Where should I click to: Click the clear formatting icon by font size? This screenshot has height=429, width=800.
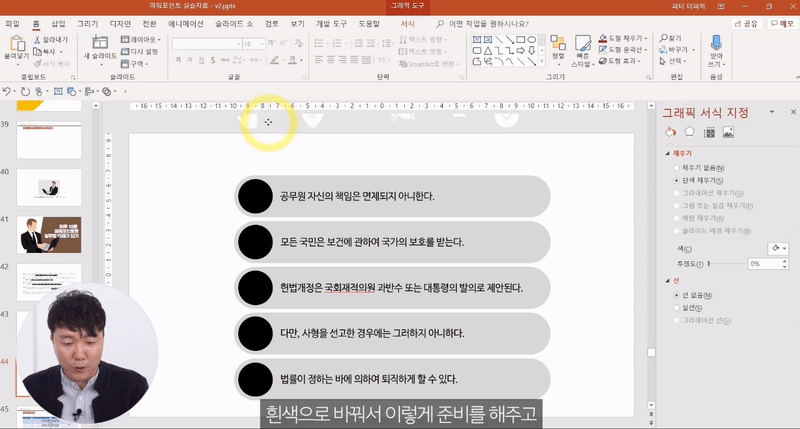(298, 43)
